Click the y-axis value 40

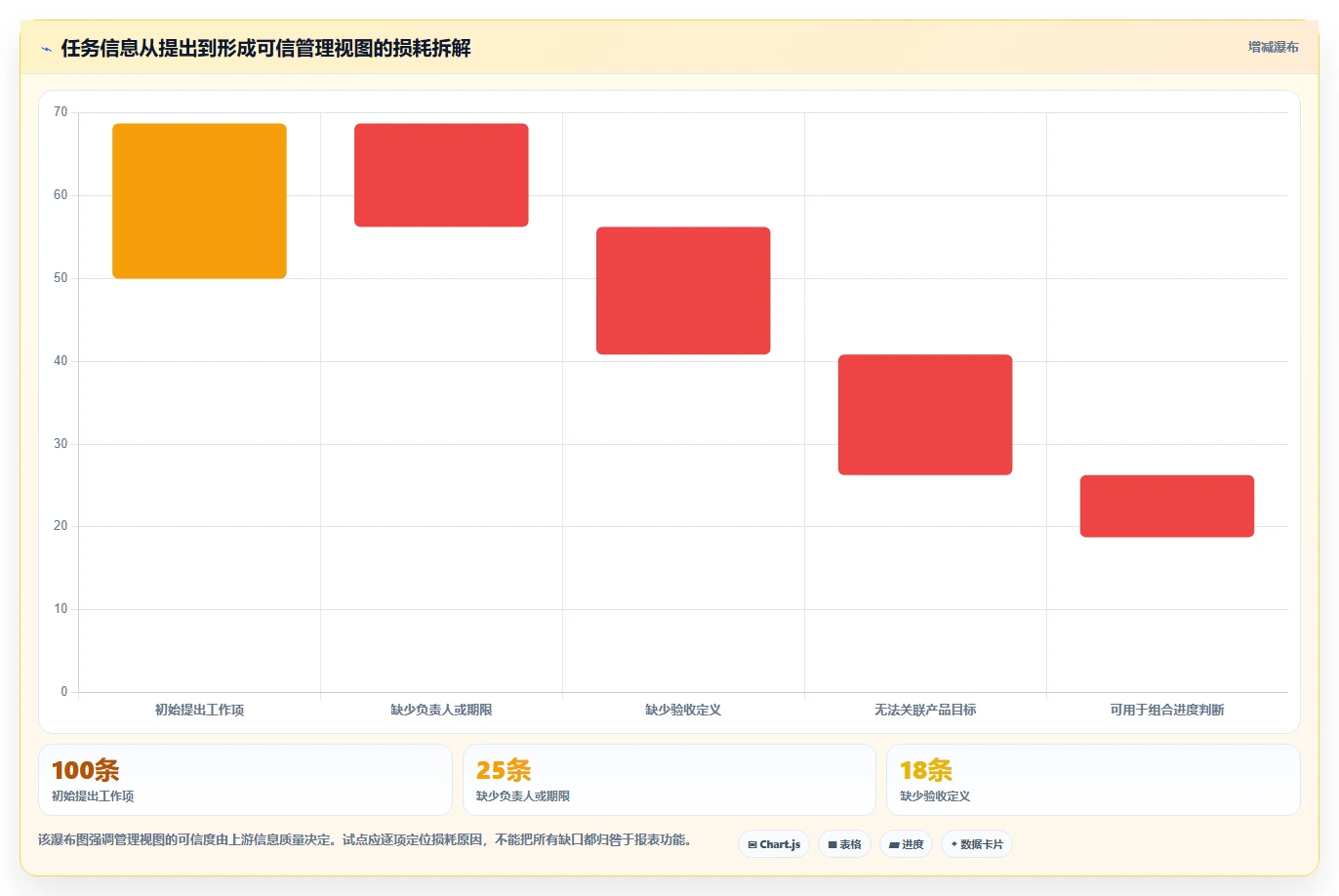[61, 361]
